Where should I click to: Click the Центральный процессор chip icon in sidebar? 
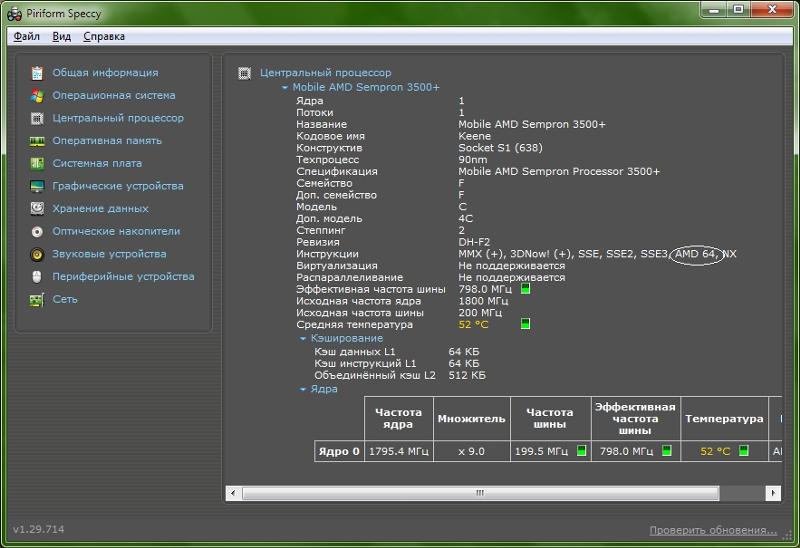[x=37, y=118]
